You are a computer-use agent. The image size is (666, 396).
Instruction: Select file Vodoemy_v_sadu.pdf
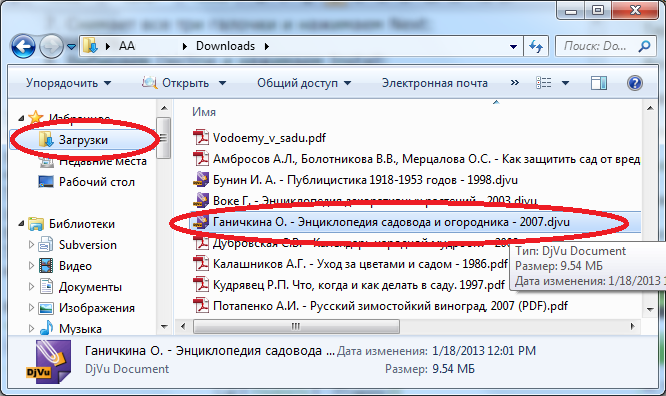[x=269, y=138]
